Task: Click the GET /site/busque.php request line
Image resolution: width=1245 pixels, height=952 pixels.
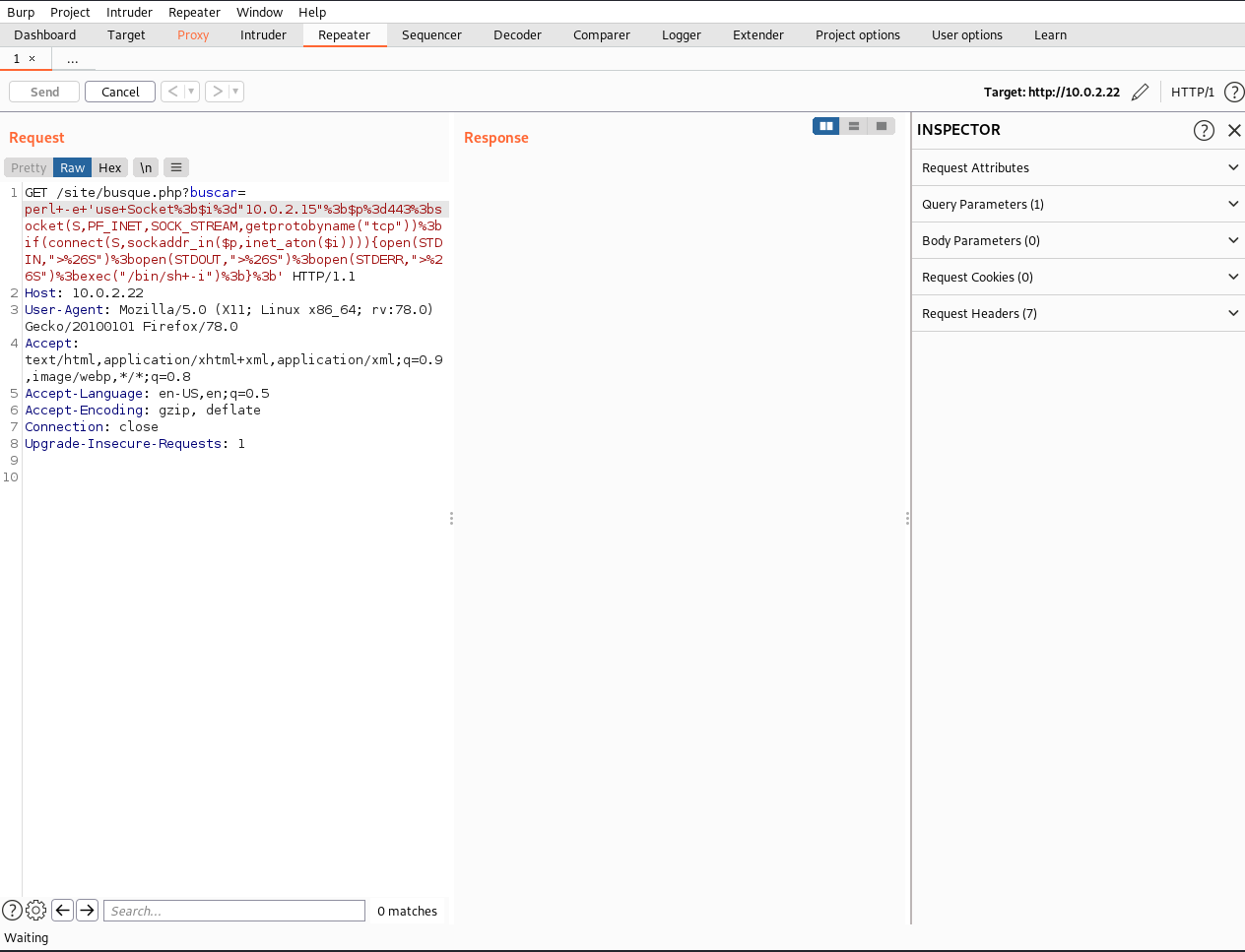Action: (x=135, y=192)
